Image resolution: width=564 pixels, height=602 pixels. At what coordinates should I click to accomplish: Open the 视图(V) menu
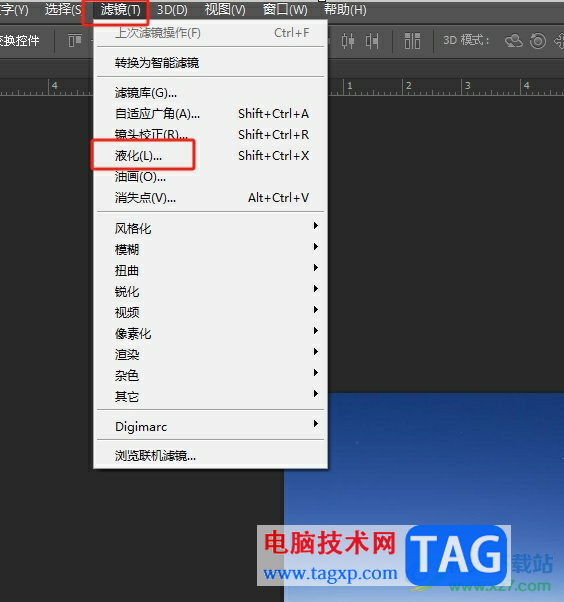coord(225,9)
